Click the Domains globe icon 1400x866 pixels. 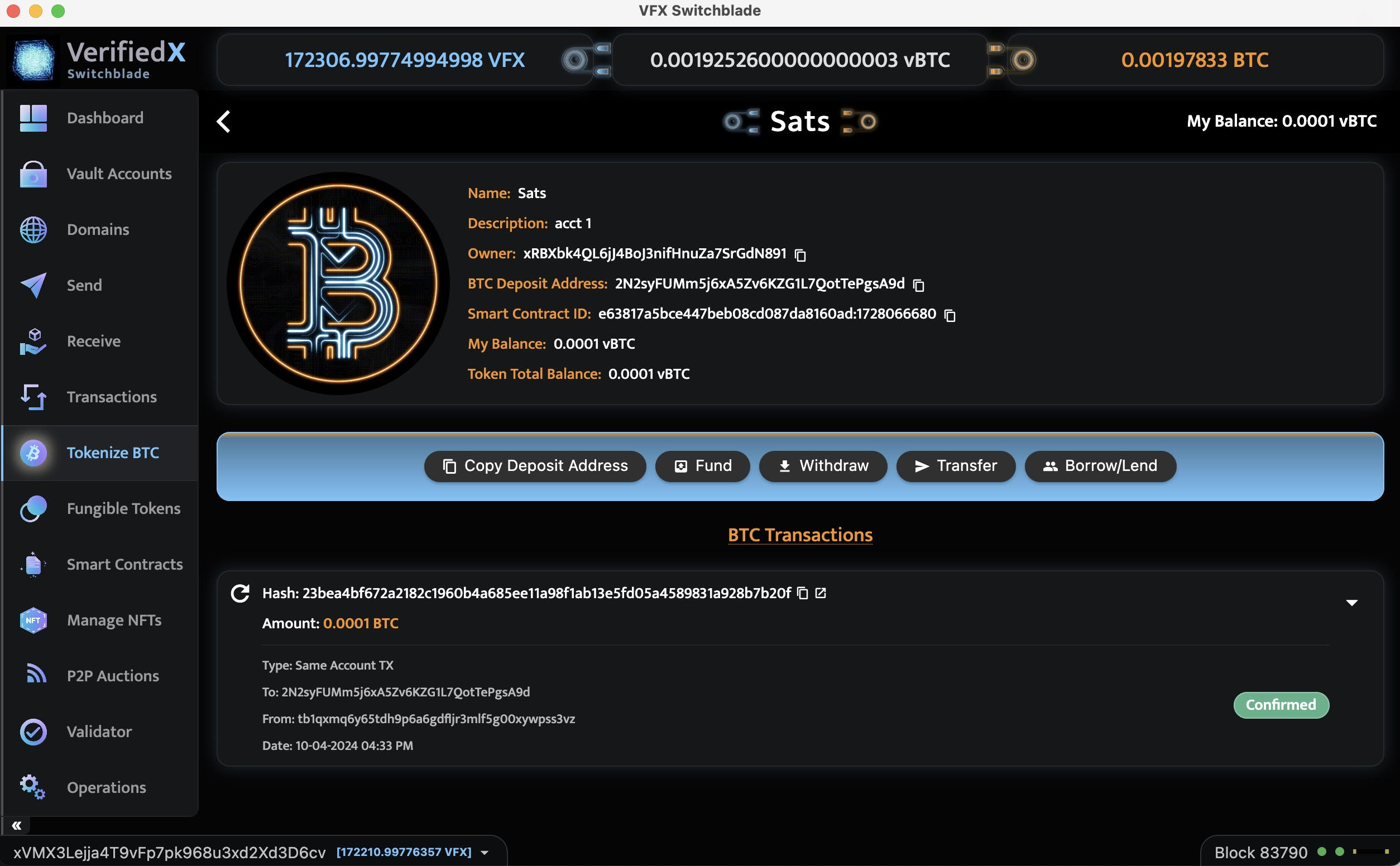click(x=33, y=230)
